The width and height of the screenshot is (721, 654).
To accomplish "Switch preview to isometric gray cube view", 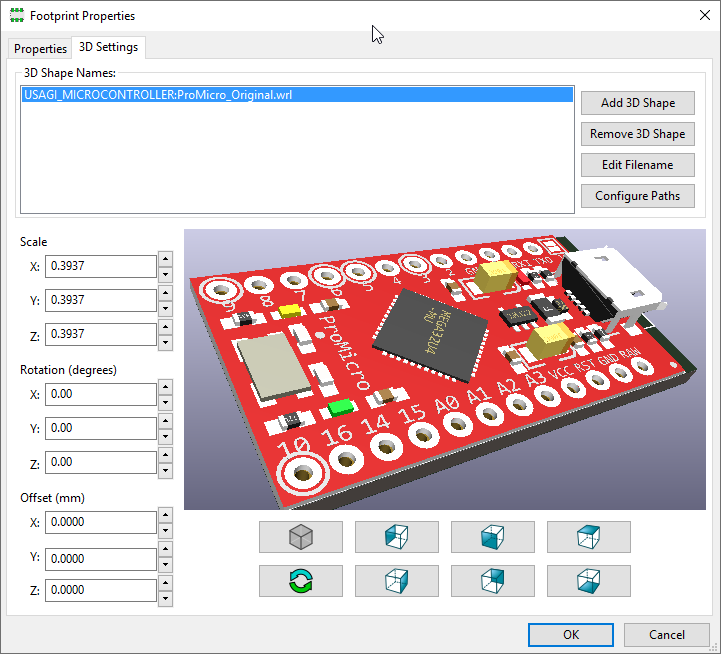I will pos(301,537).
